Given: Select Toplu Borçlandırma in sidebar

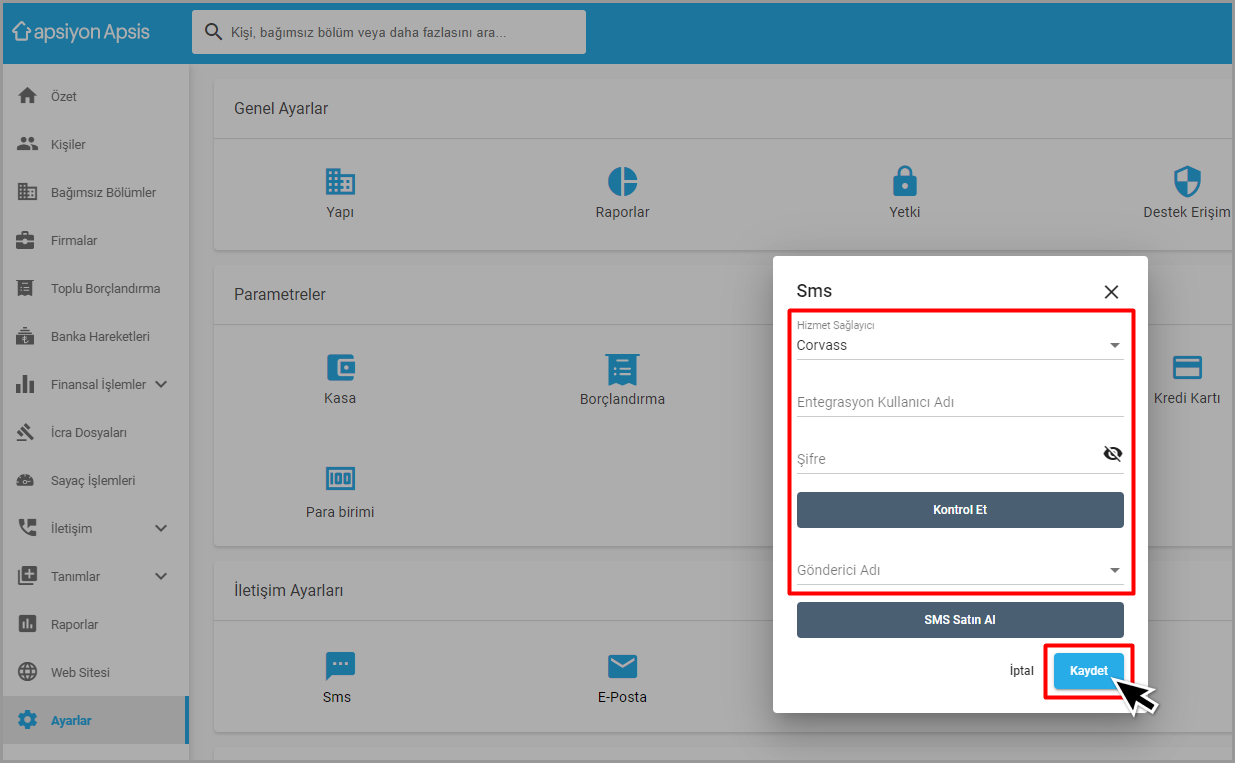Looking at the screenshot, I should tap(95, 288).
